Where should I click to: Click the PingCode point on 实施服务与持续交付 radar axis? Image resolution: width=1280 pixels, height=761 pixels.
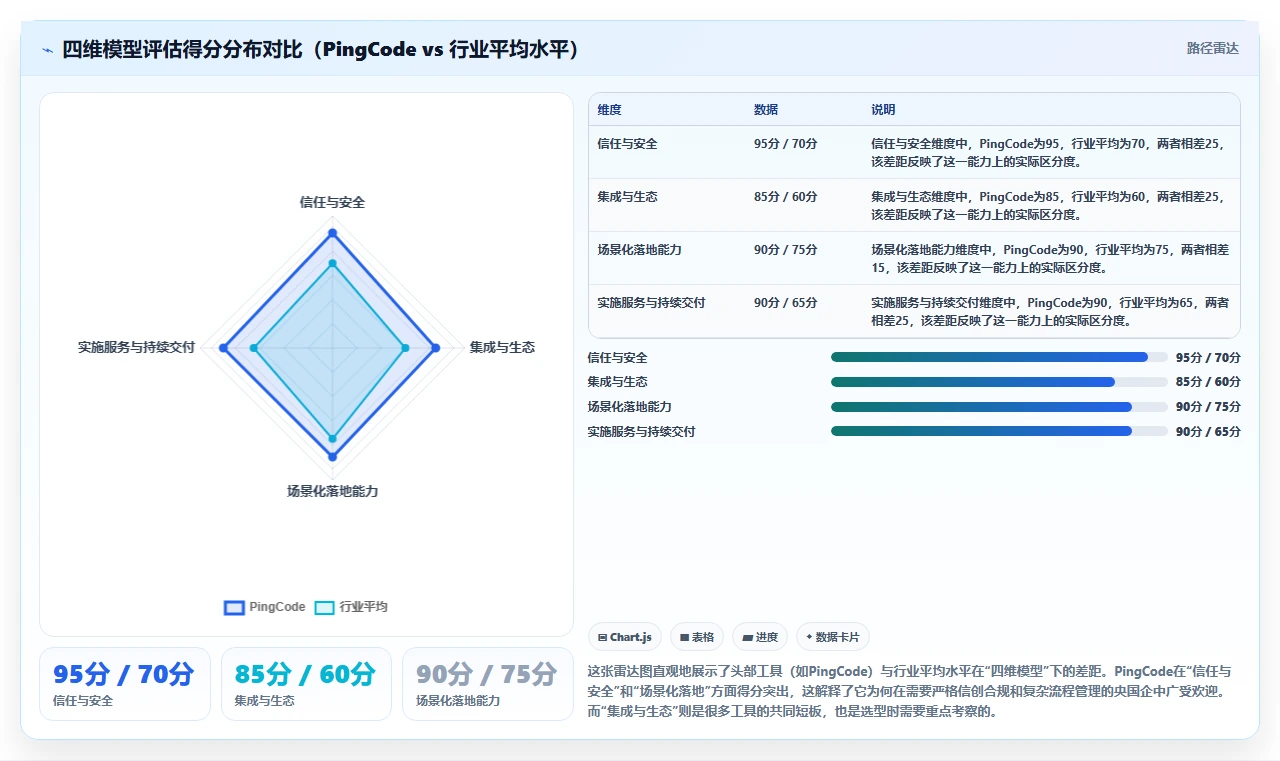point(224,348)
